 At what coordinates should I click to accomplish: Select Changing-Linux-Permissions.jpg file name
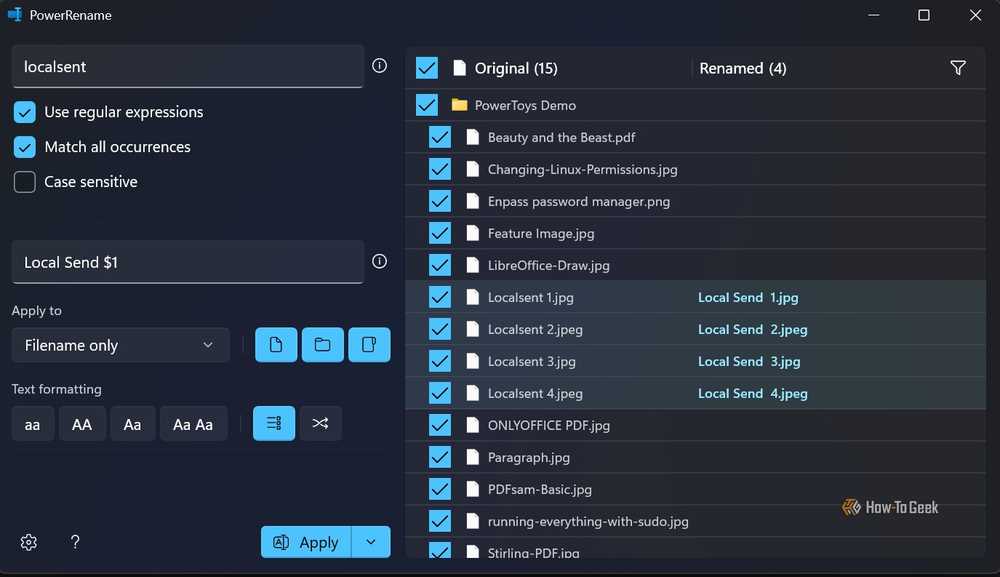583,170
